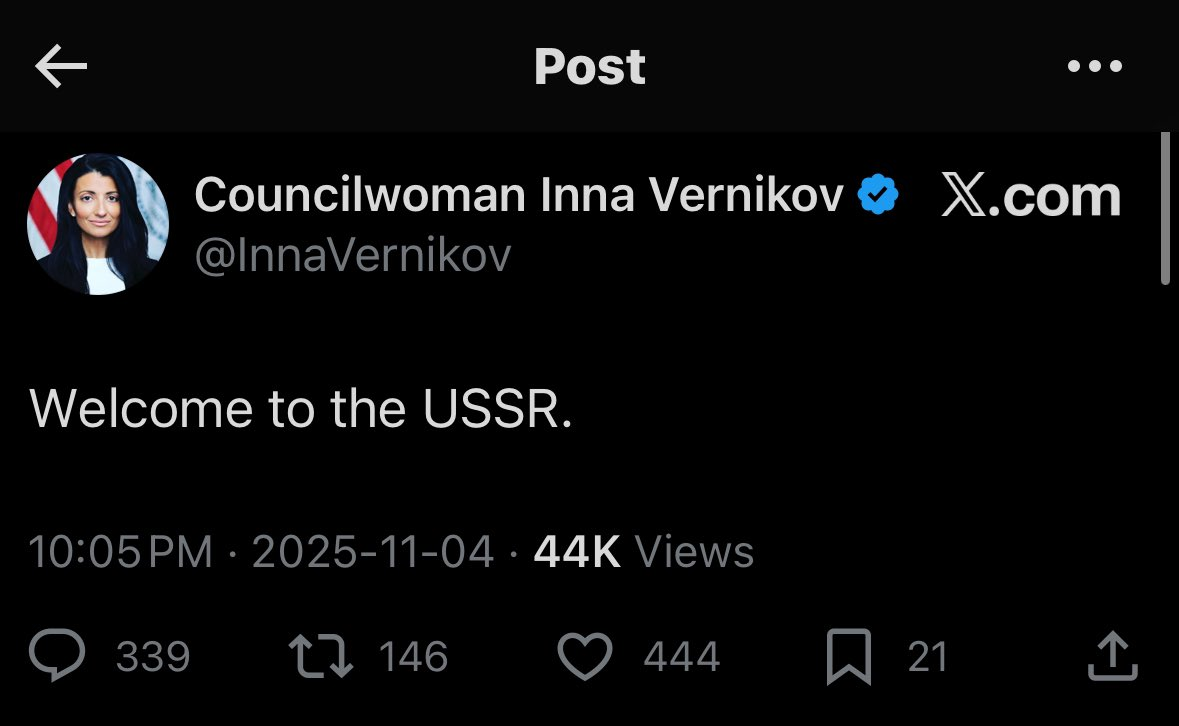This screenshot has height=726, width=1179.
Task: Open the 44K Views analytics
Action: tap(643, 552)
